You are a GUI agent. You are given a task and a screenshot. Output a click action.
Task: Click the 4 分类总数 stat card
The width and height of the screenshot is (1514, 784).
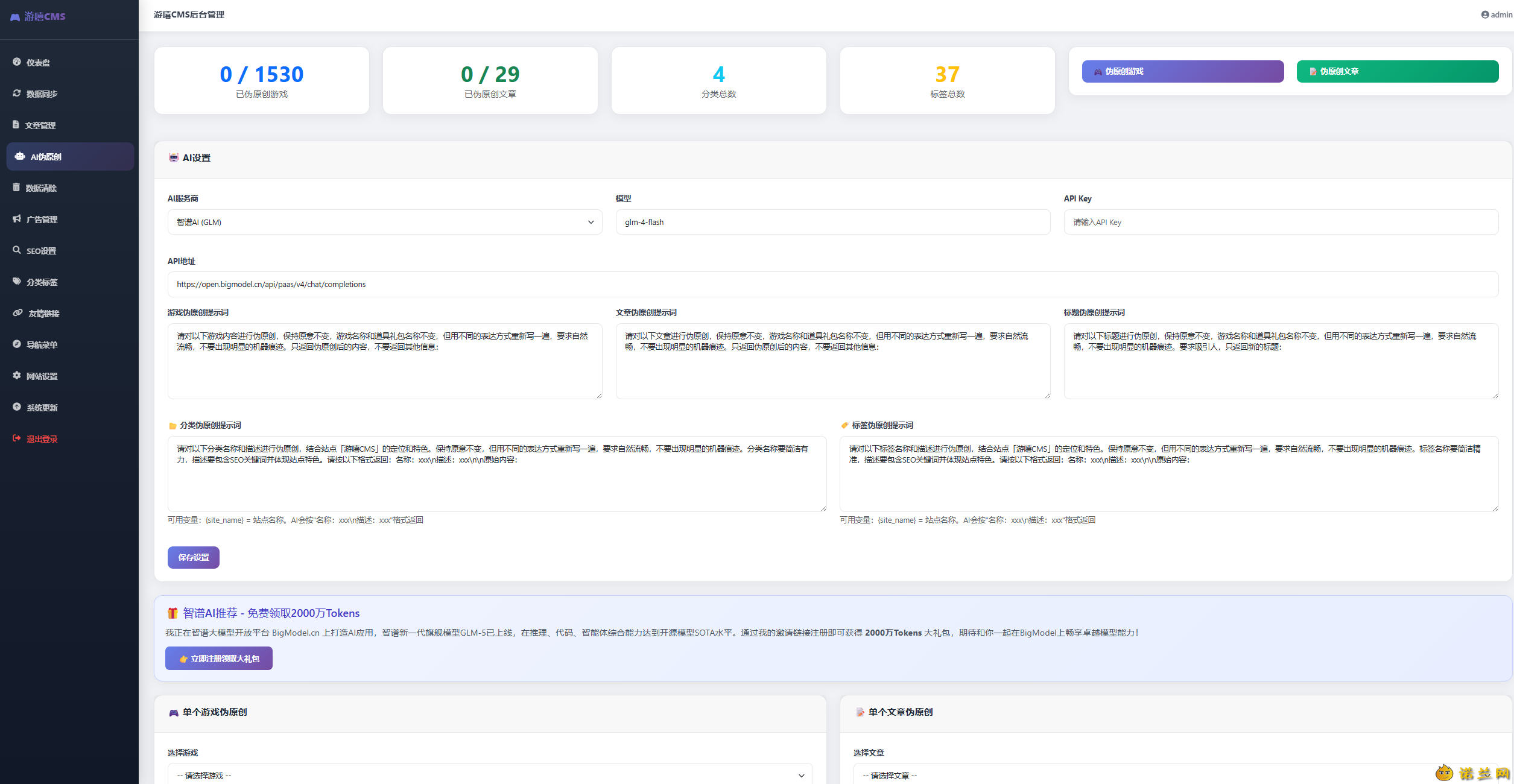719,80
